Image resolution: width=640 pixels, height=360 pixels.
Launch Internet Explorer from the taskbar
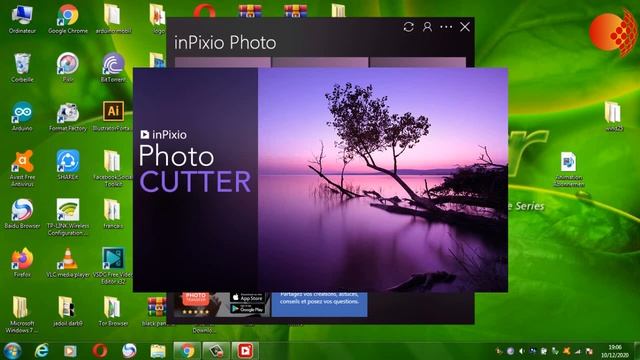[41, 351]
